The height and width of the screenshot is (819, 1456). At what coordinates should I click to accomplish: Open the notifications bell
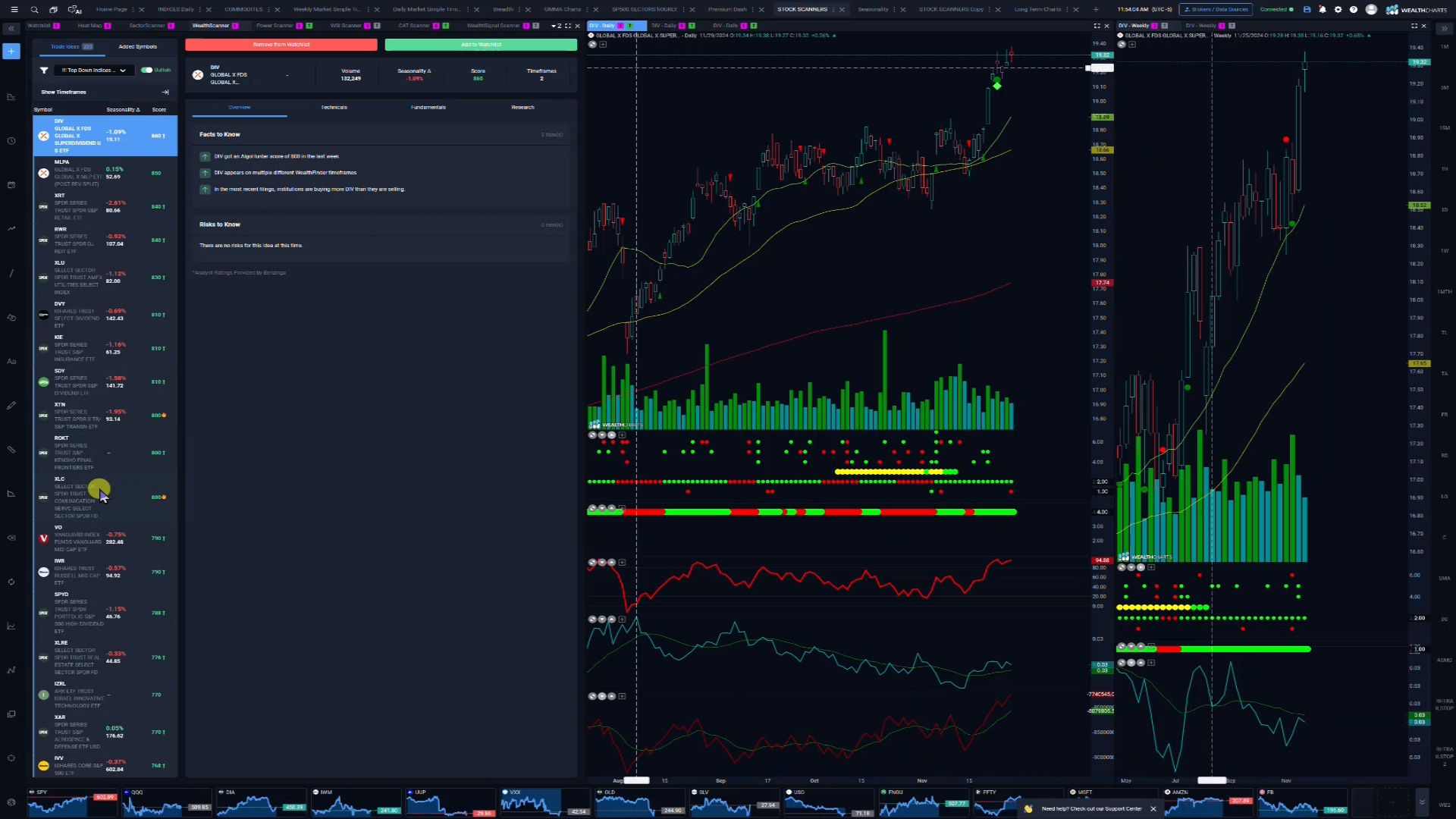click(1323, 10)
